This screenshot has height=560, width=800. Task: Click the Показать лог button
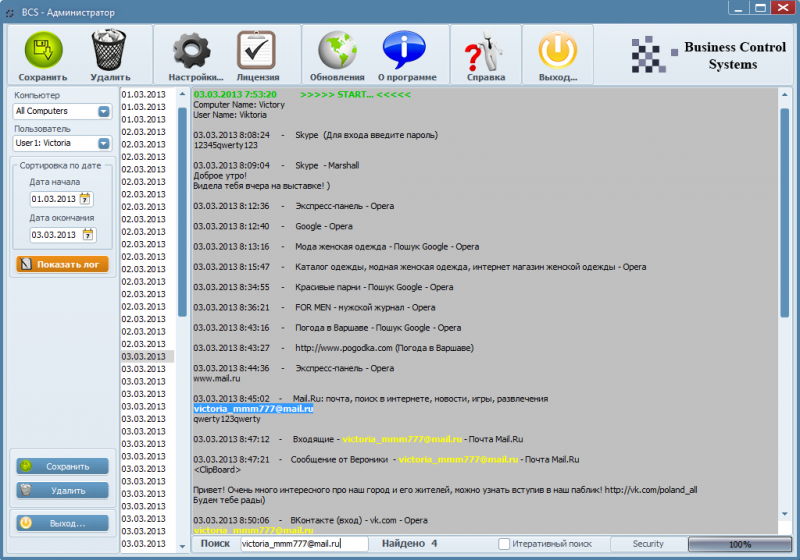(62, 264)
